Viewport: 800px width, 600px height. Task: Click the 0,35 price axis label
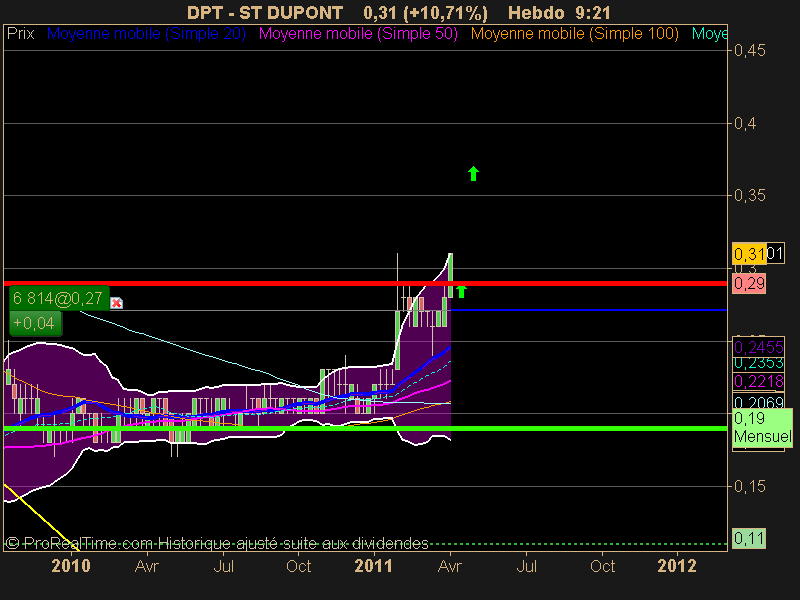click(749, 195)
